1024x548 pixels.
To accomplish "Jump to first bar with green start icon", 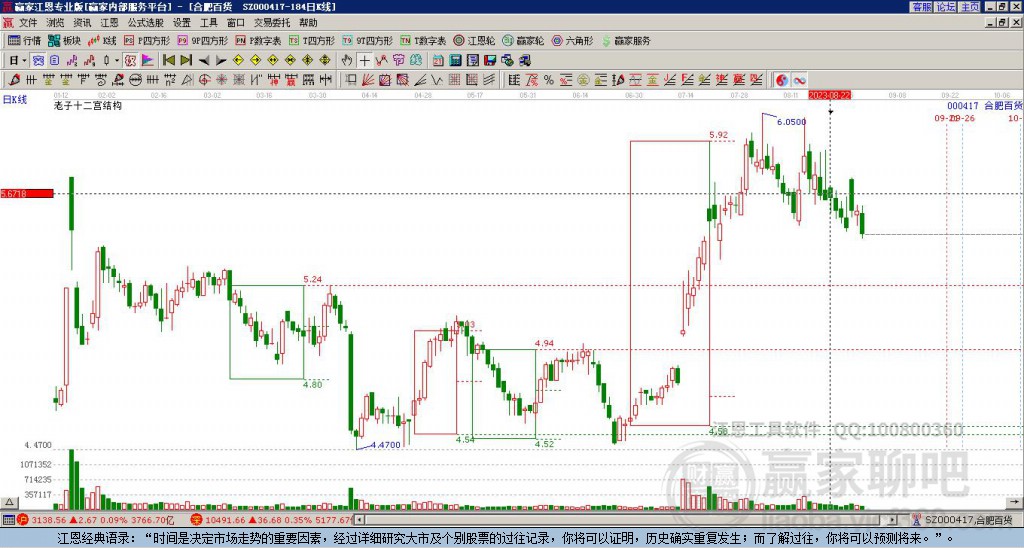I will tap(169, 61).
